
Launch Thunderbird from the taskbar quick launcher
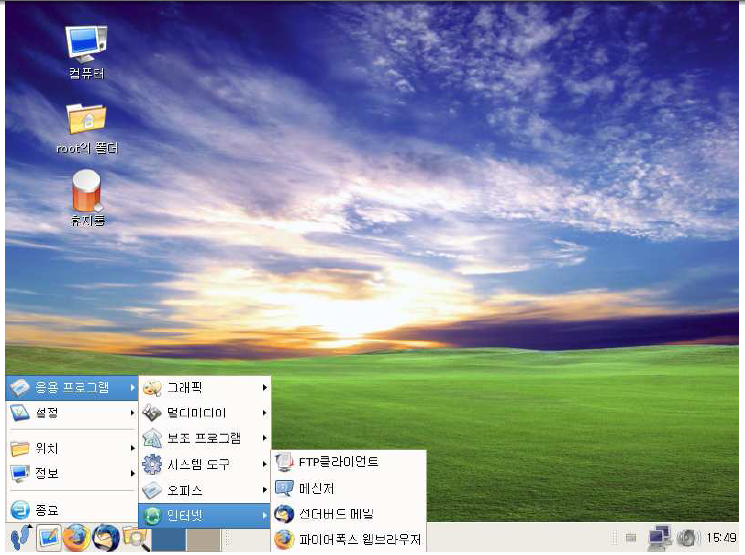(x=106, y=538)
